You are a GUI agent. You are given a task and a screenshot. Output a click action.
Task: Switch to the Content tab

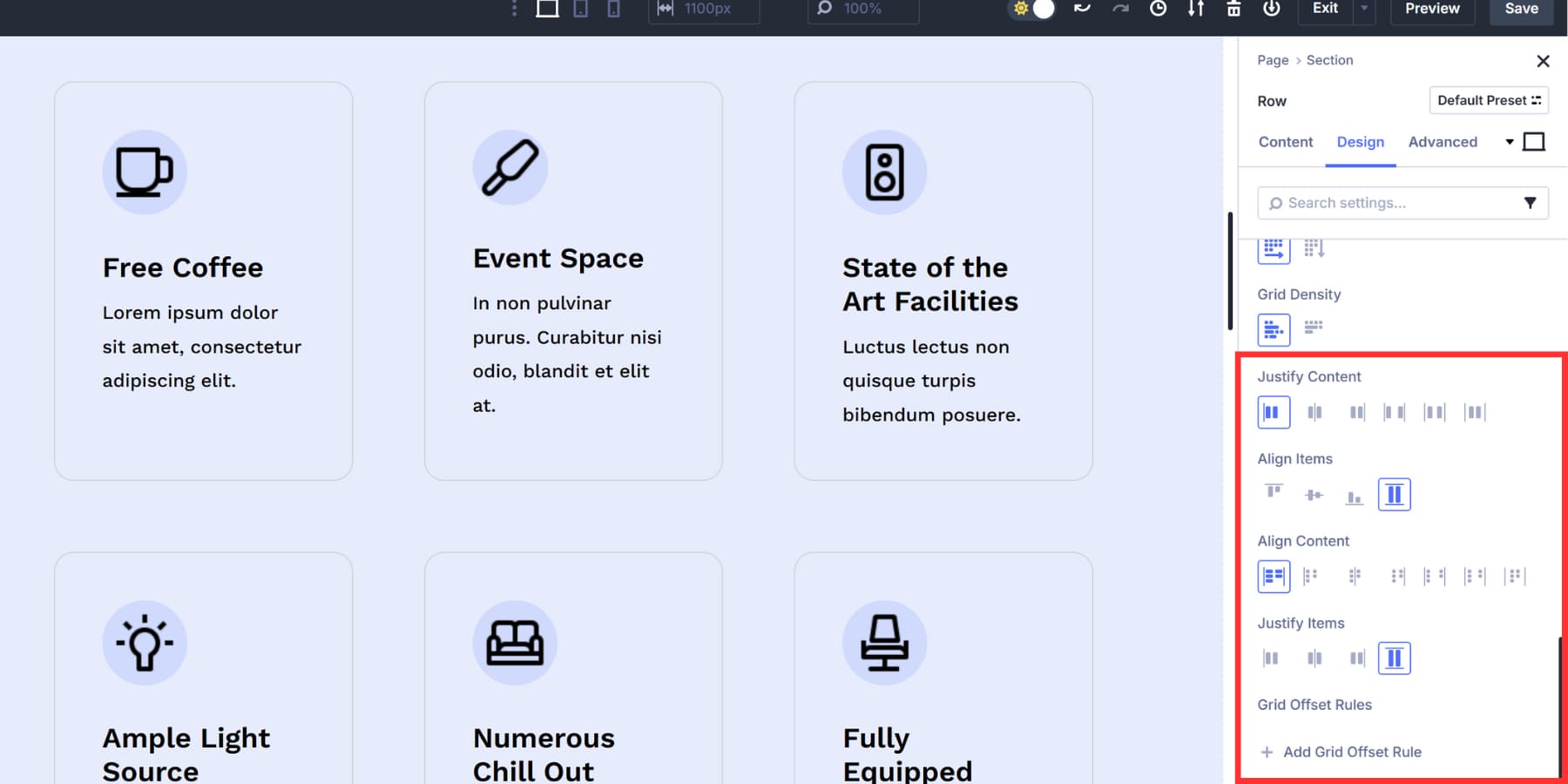[x=1286, y=141]
